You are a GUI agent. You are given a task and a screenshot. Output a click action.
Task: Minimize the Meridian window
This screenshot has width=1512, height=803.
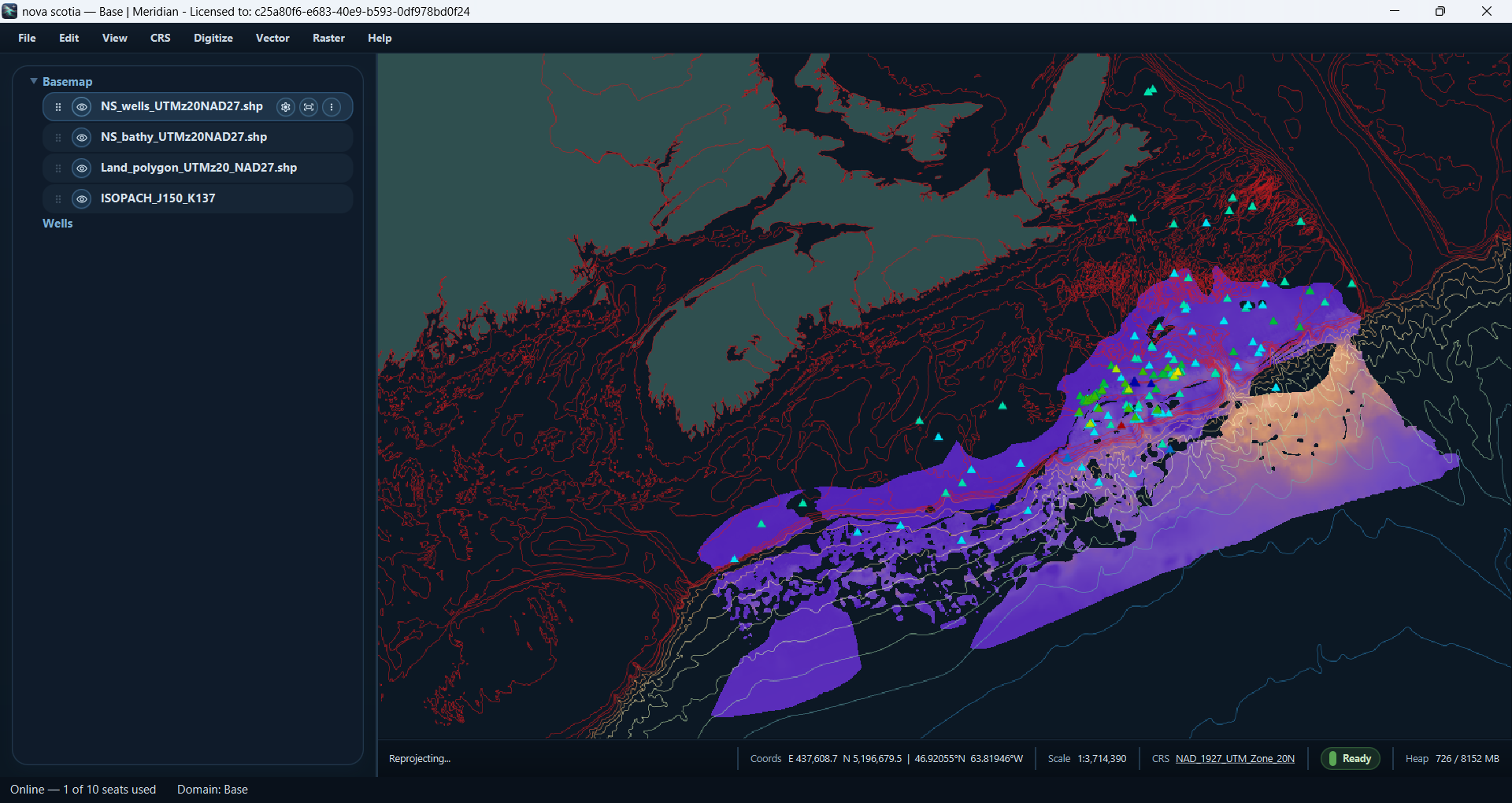pos(1395,11)
